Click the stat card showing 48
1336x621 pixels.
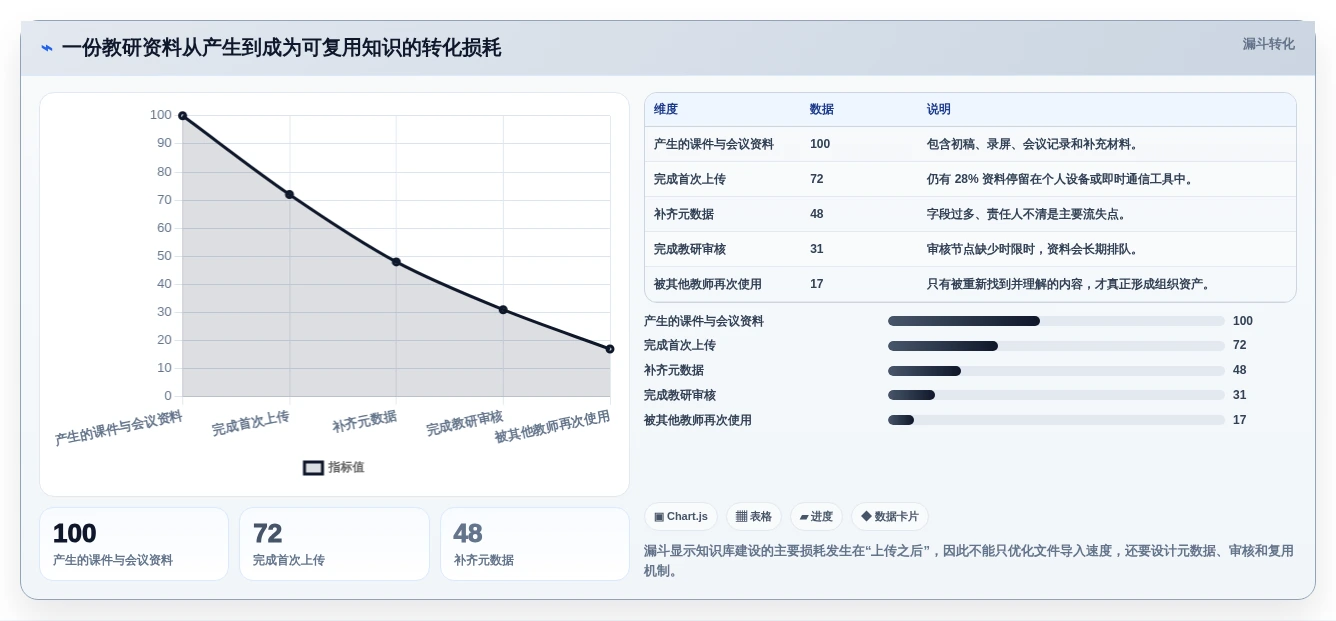coord(535,544)
